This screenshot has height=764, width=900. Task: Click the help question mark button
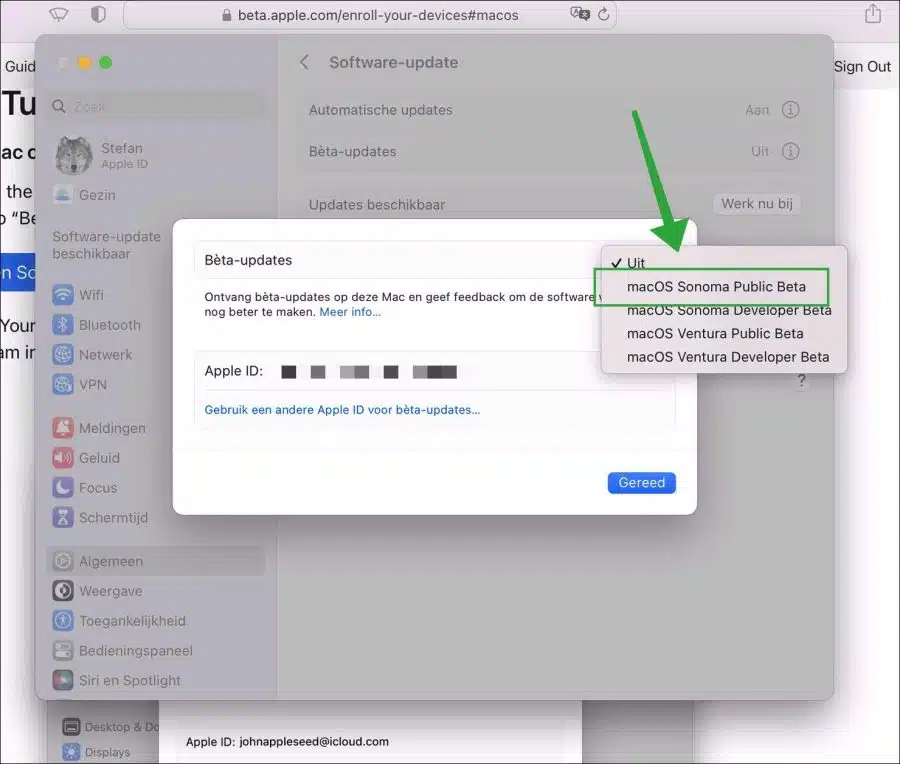point(801,381)
